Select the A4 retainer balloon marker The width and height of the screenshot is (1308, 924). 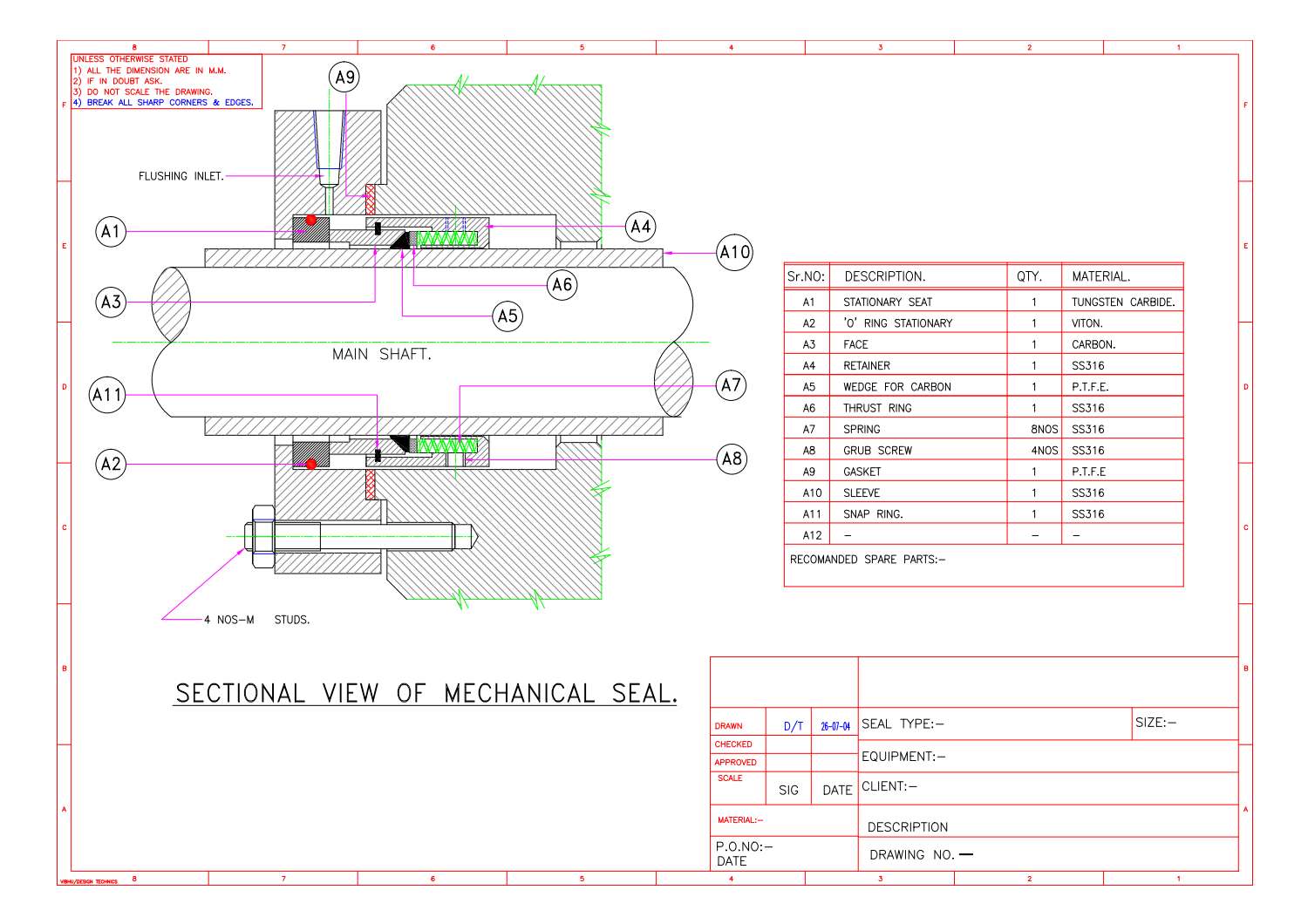point(643,225)
